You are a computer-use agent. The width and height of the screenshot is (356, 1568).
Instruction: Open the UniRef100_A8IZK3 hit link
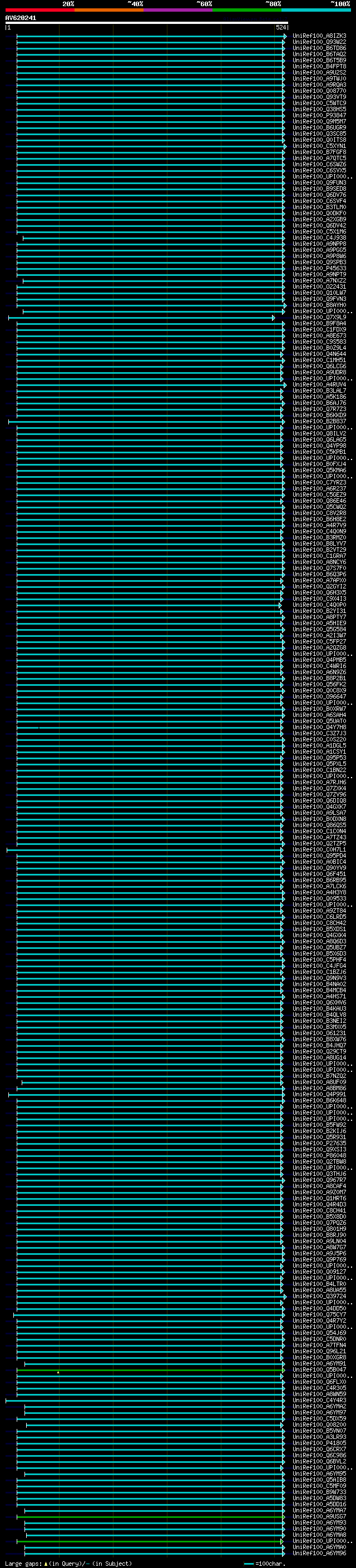coord(319,36)
